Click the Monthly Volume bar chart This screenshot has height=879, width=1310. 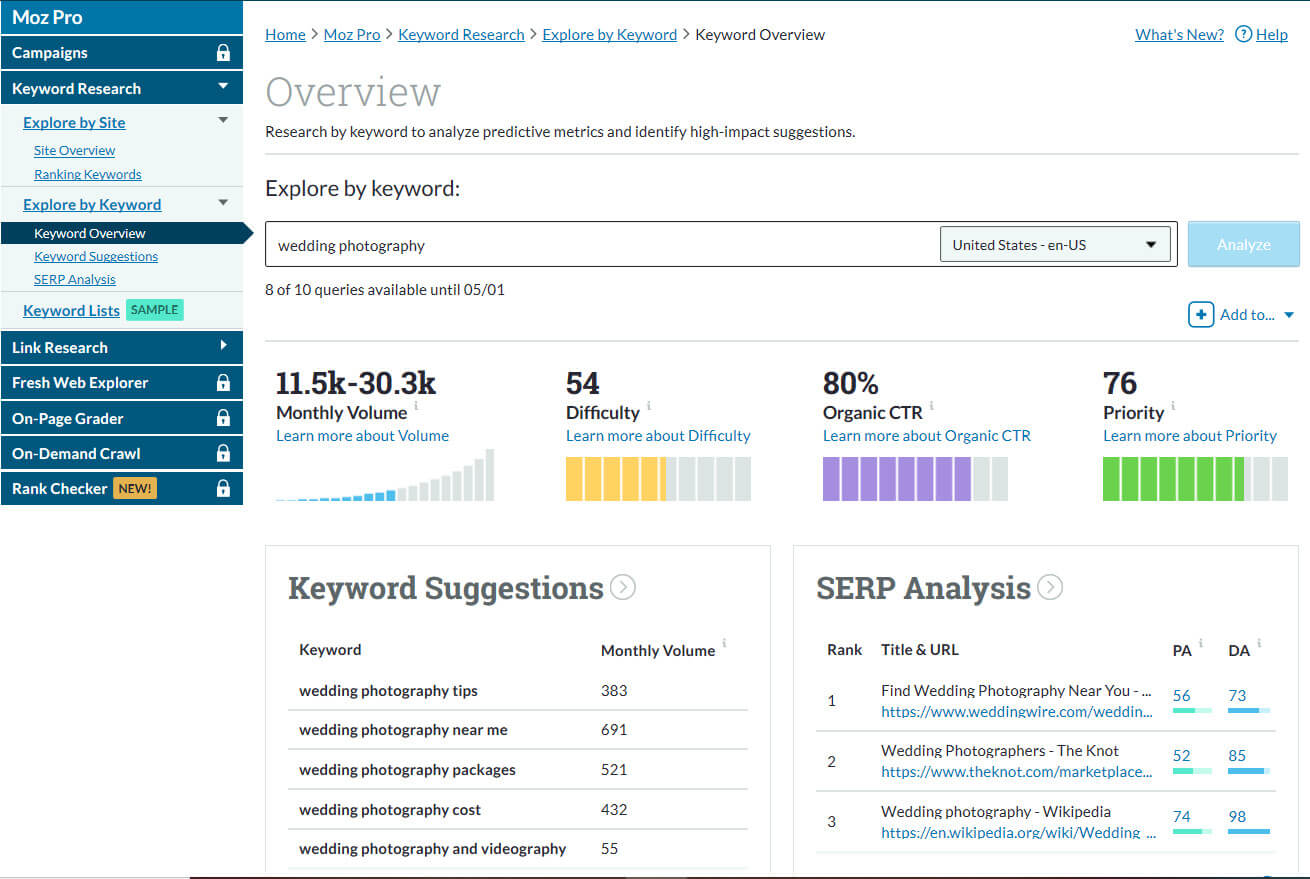click(385, 475)
